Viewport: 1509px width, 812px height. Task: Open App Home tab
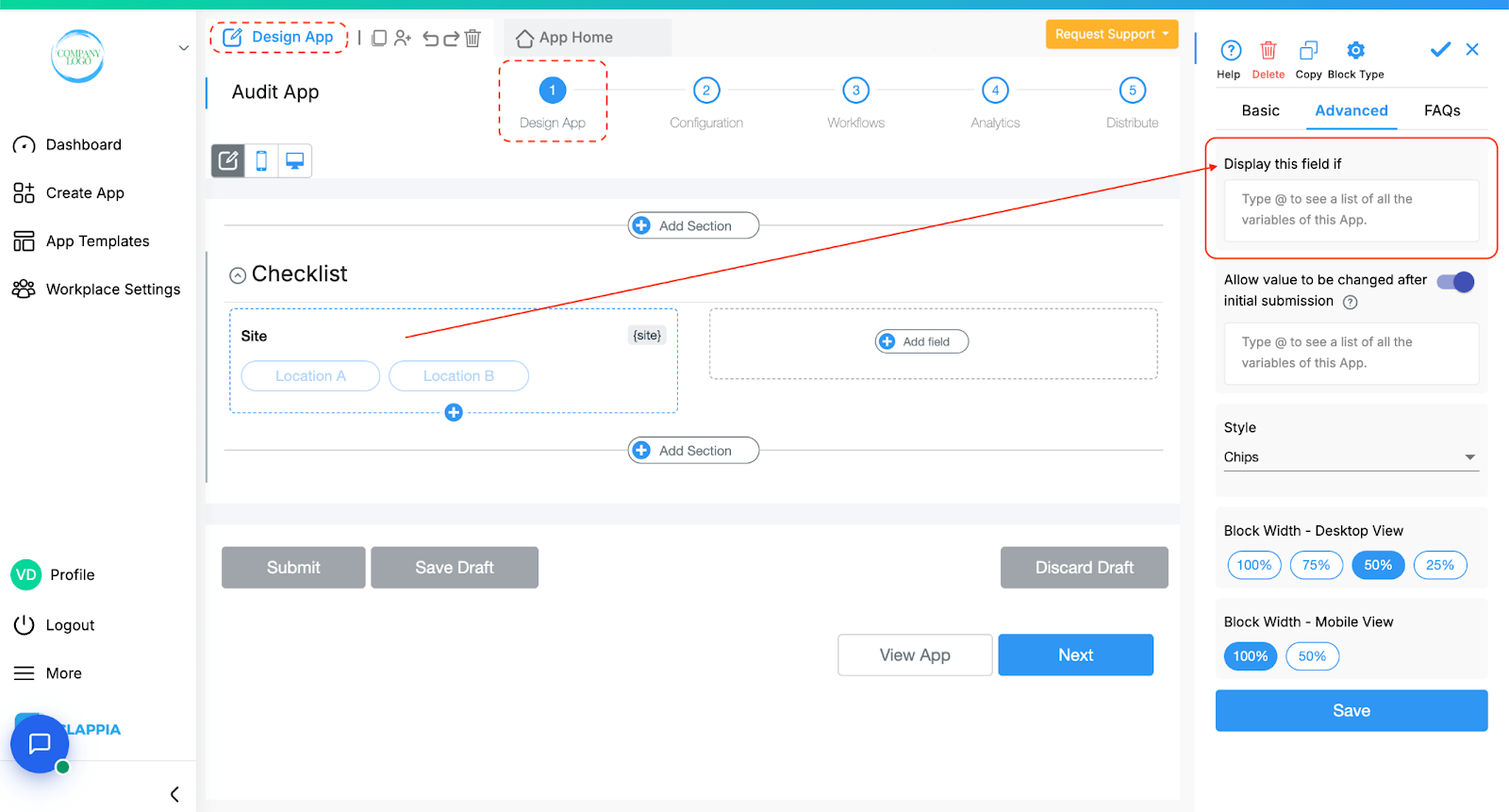click(x=565, y=38)
